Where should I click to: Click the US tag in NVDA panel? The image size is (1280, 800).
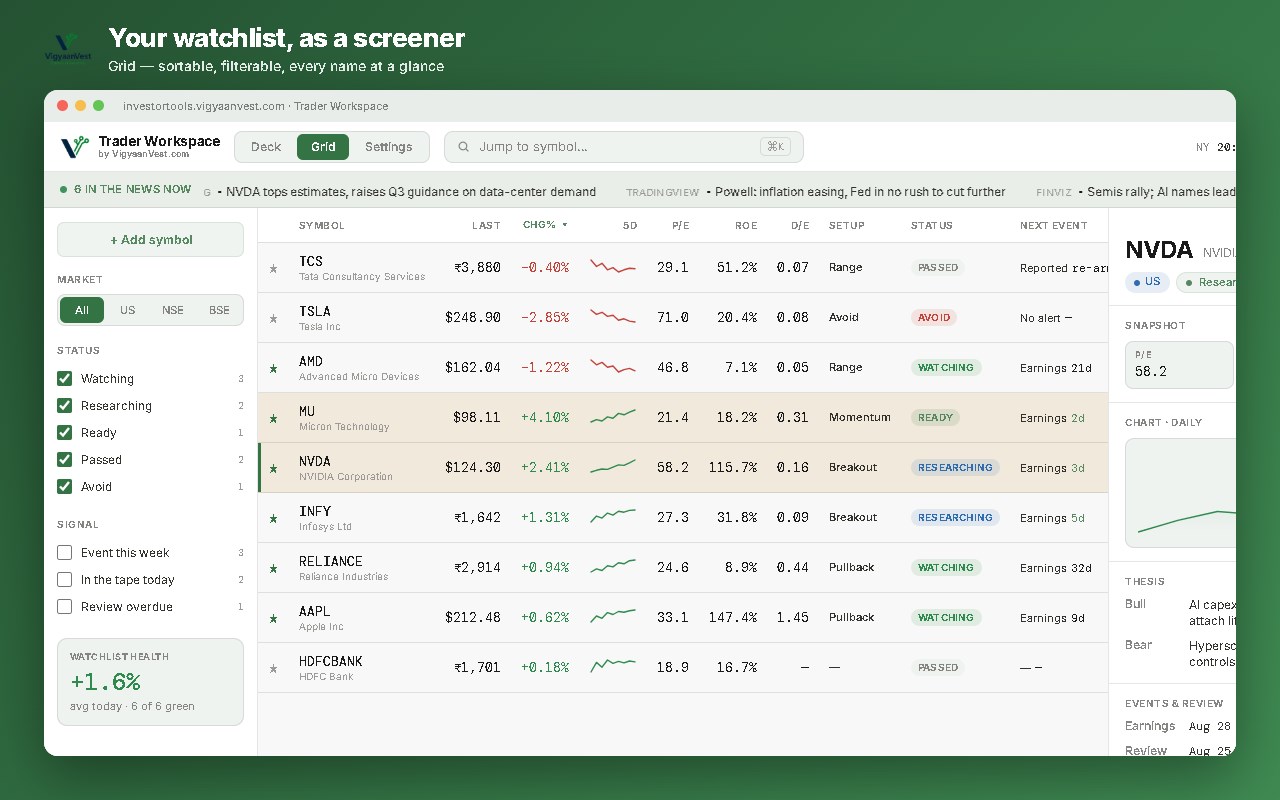(1147, 282)
